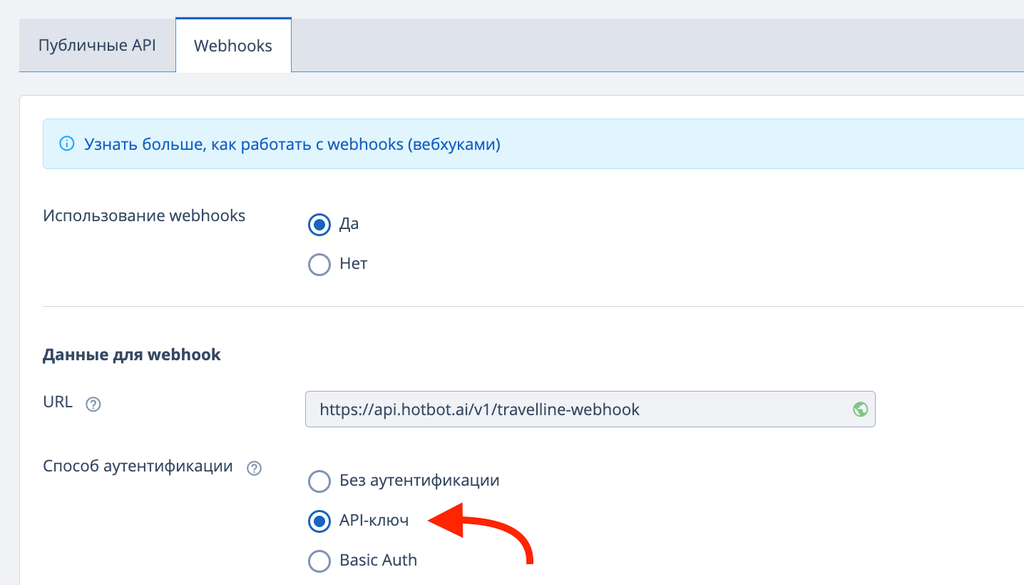This screenshot has width=1024, height=585.
Task: Click the green globe icon in URL field
Action: pyautogui.click(x=859, y=409)
